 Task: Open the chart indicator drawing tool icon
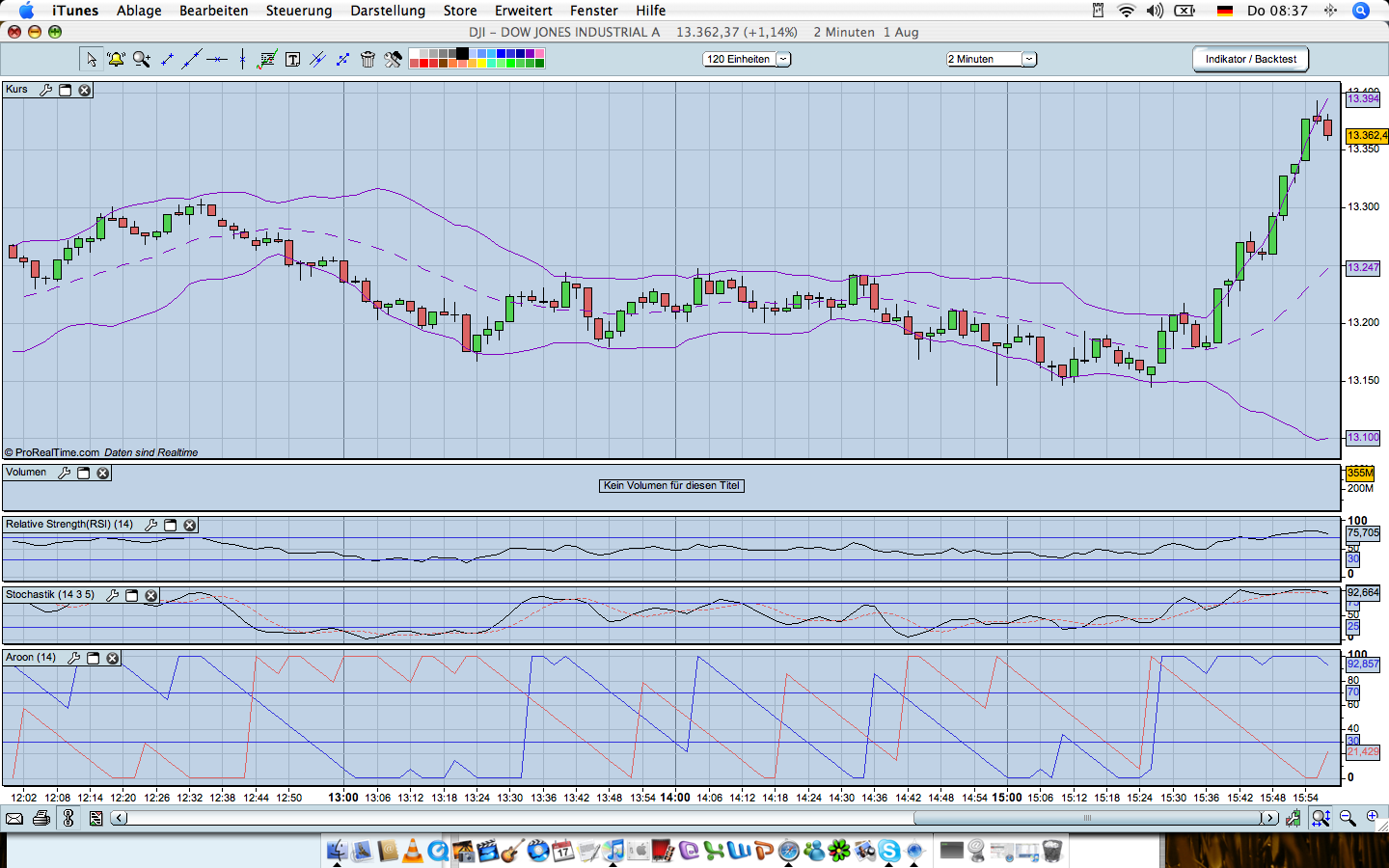point(267,59)
